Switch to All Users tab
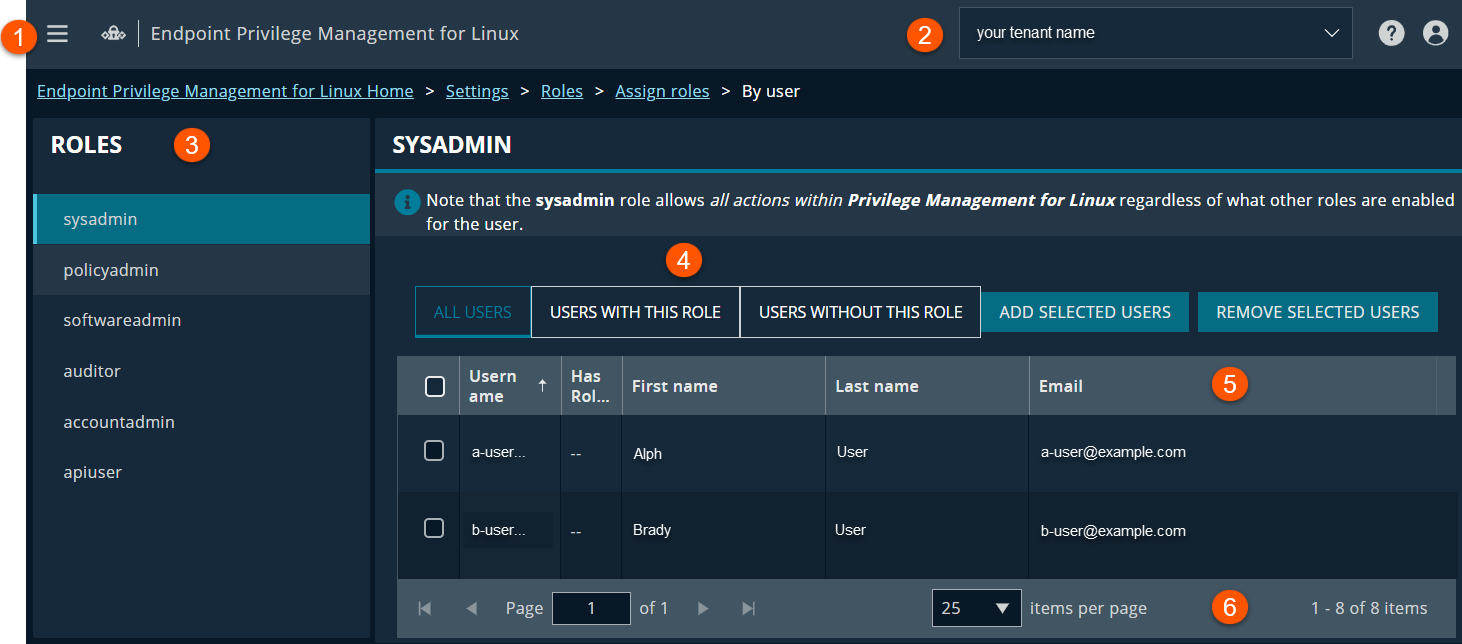1462x644 pixels. click(473, 312)
